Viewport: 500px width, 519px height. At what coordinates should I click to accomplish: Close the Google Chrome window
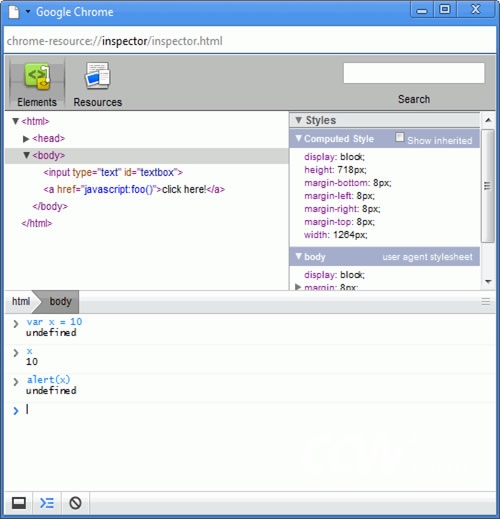pyautogui.click(x=475, y=9)
